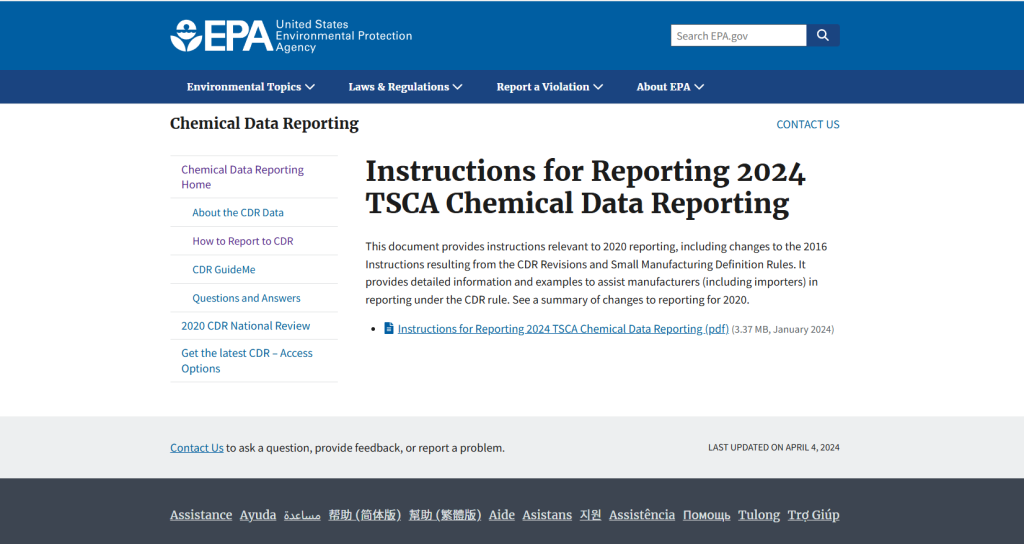This screenshot has height=544, width=1024.
Task: Open the Korean 지원 assistance link
Action: pos(590,515)
